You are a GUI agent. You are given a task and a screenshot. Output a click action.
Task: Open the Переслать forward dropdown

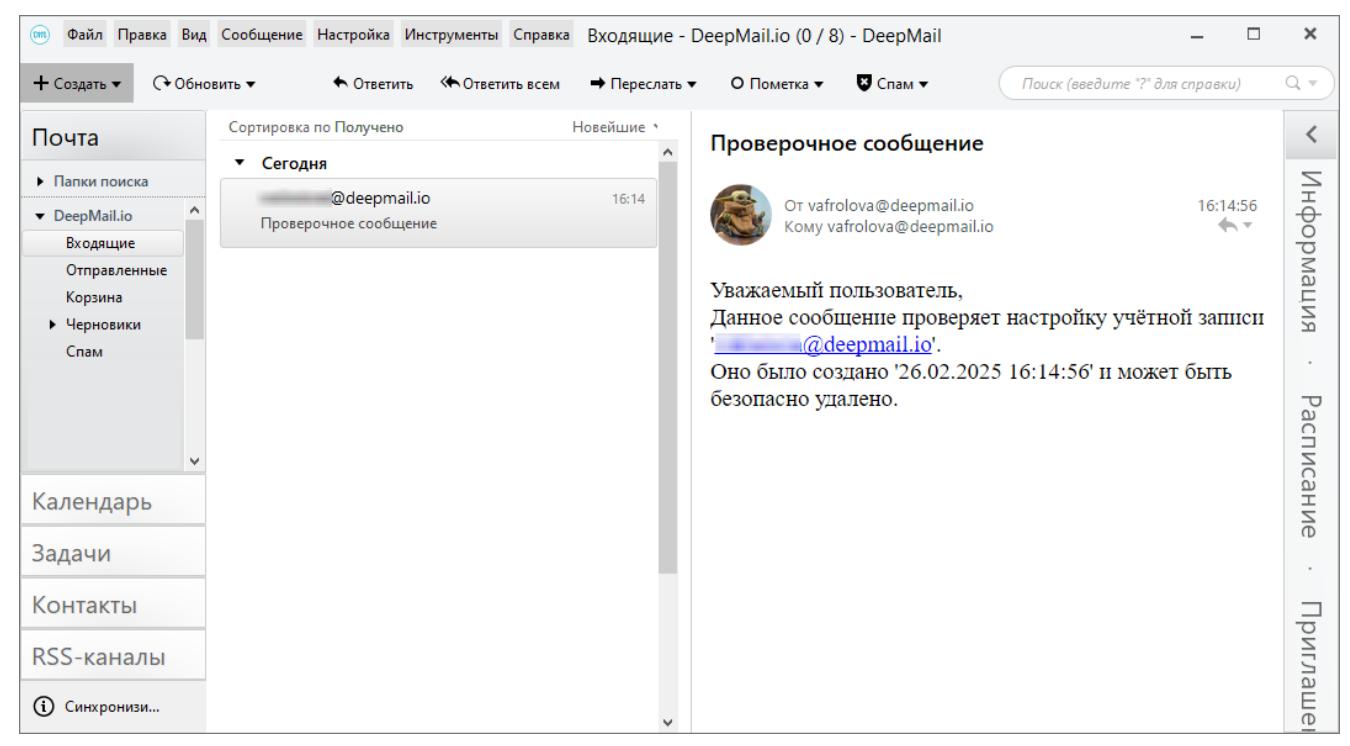tap(643, 84)
